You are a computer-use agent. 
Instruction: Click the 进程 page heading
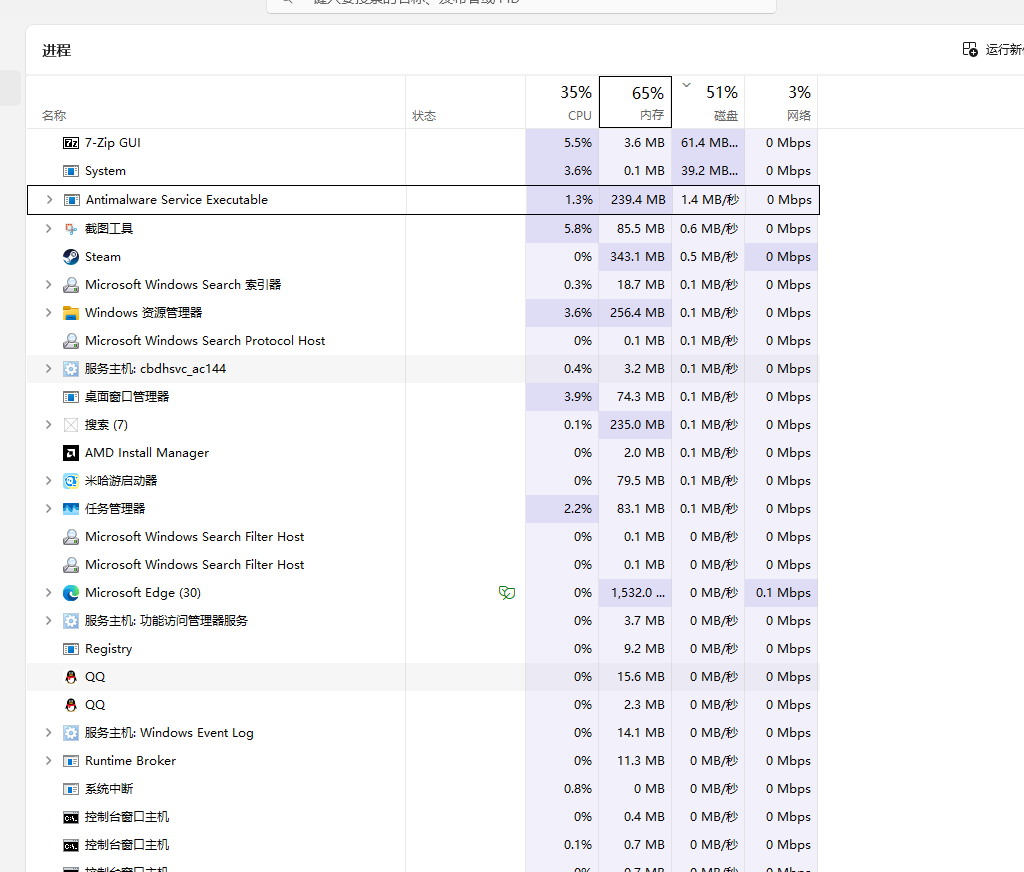57,50
